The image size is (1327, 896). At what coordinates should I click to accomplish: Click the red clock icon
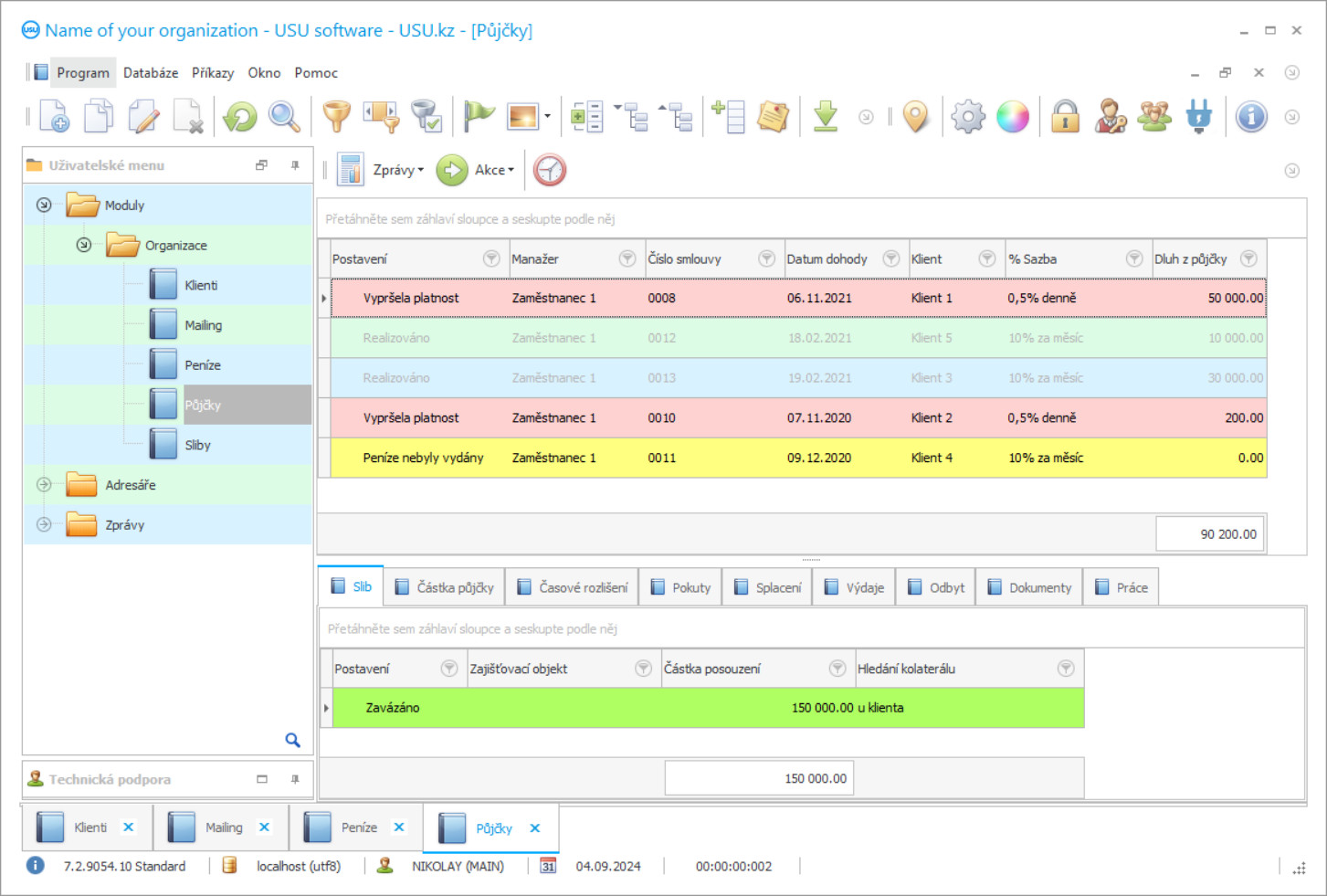(x=550, y=170)
